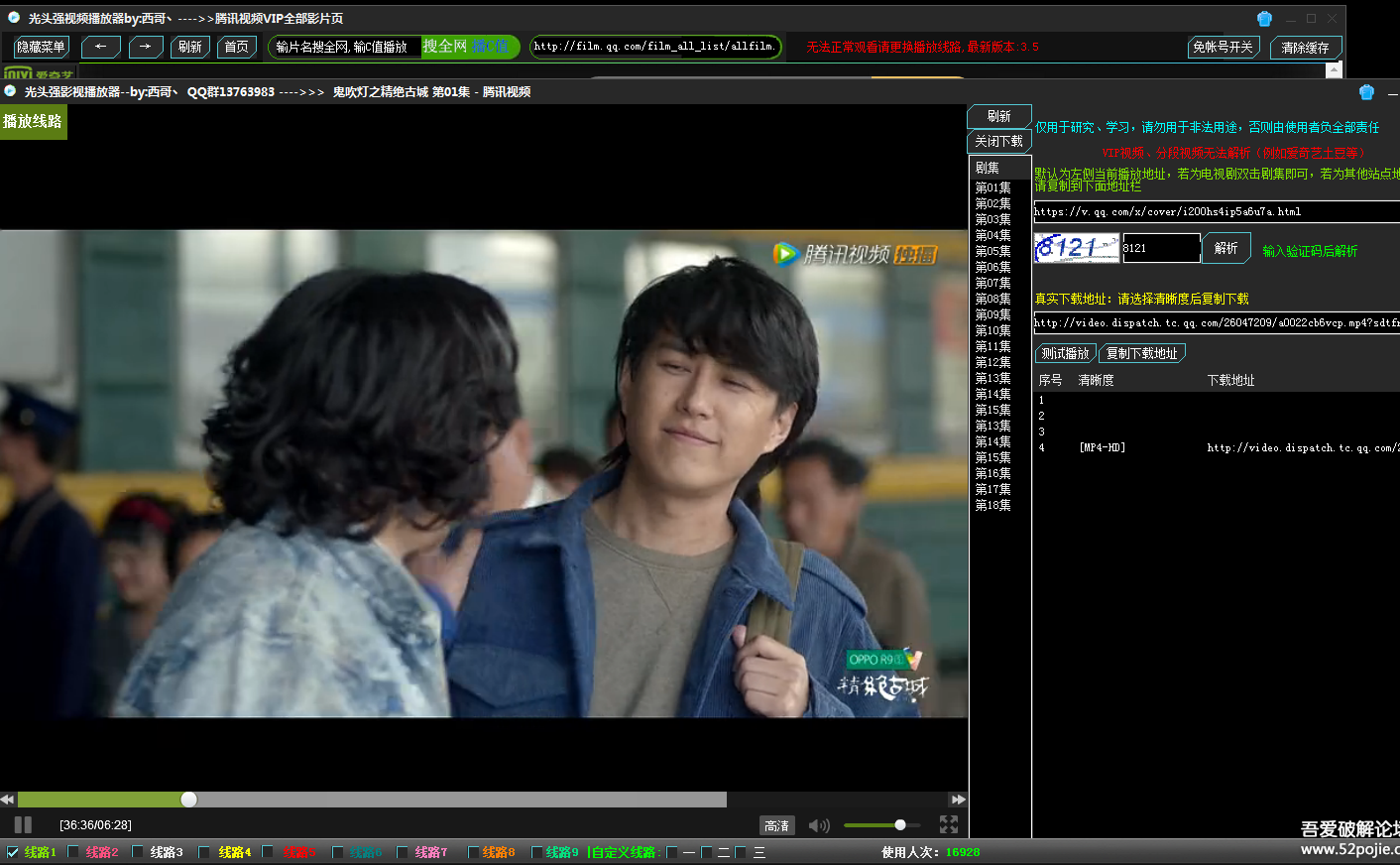Image resolution: width=1400 pixels, height=865 pixels.
Task: Click the 刷新 button in the top toolbar
Action: pos(189,47)
